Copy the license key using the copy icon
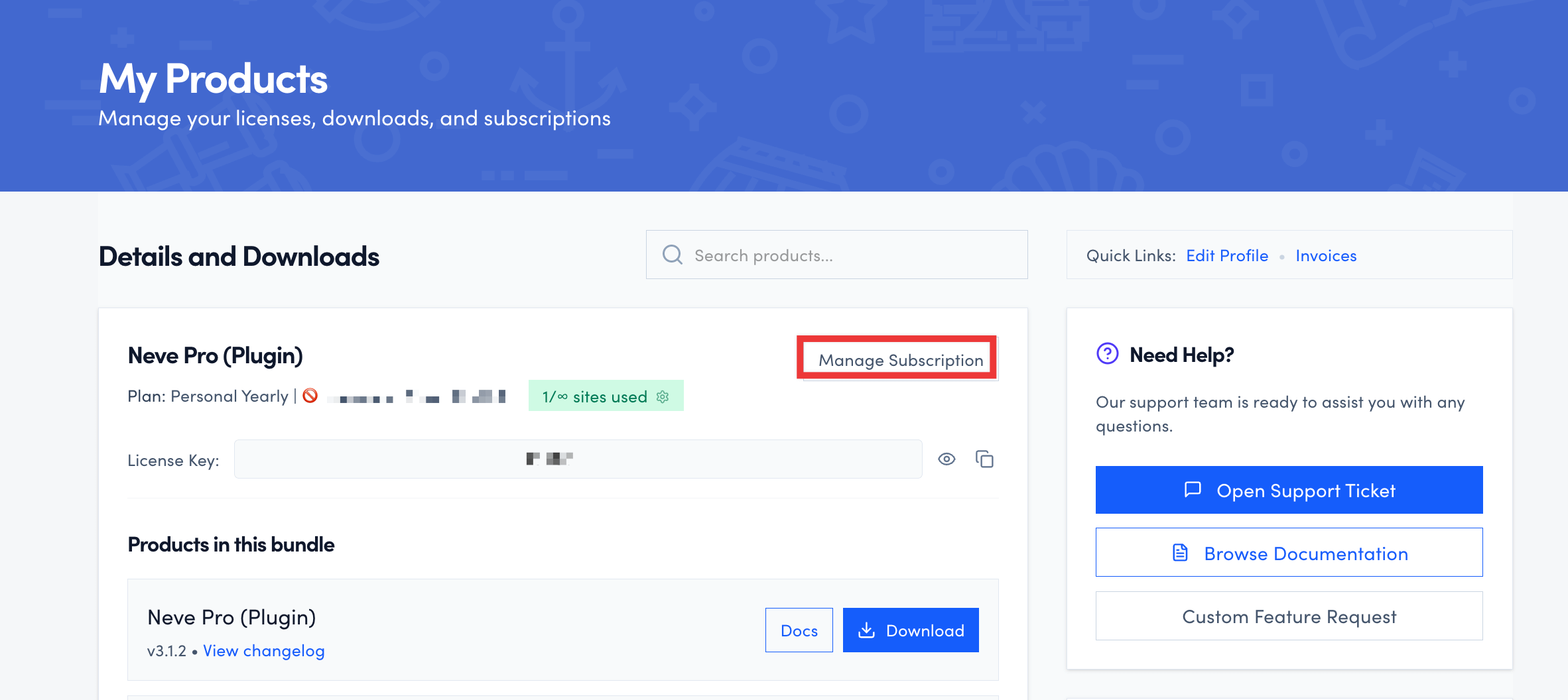1568x700 pixels. [984, 459]
